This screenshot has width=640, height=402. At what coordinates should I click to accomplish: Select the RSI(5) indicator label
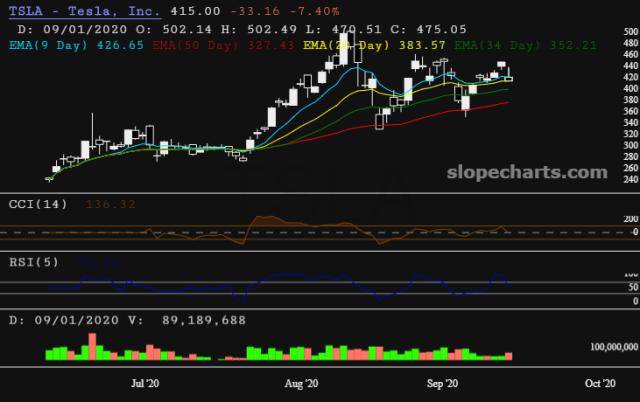[34, 262]
